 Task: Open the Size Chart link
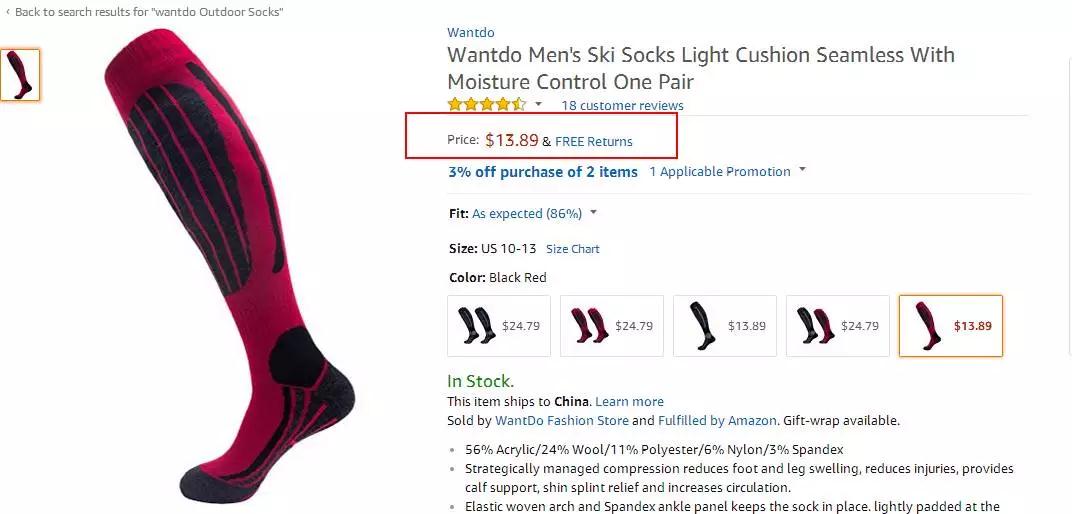[x=573, y=249]
